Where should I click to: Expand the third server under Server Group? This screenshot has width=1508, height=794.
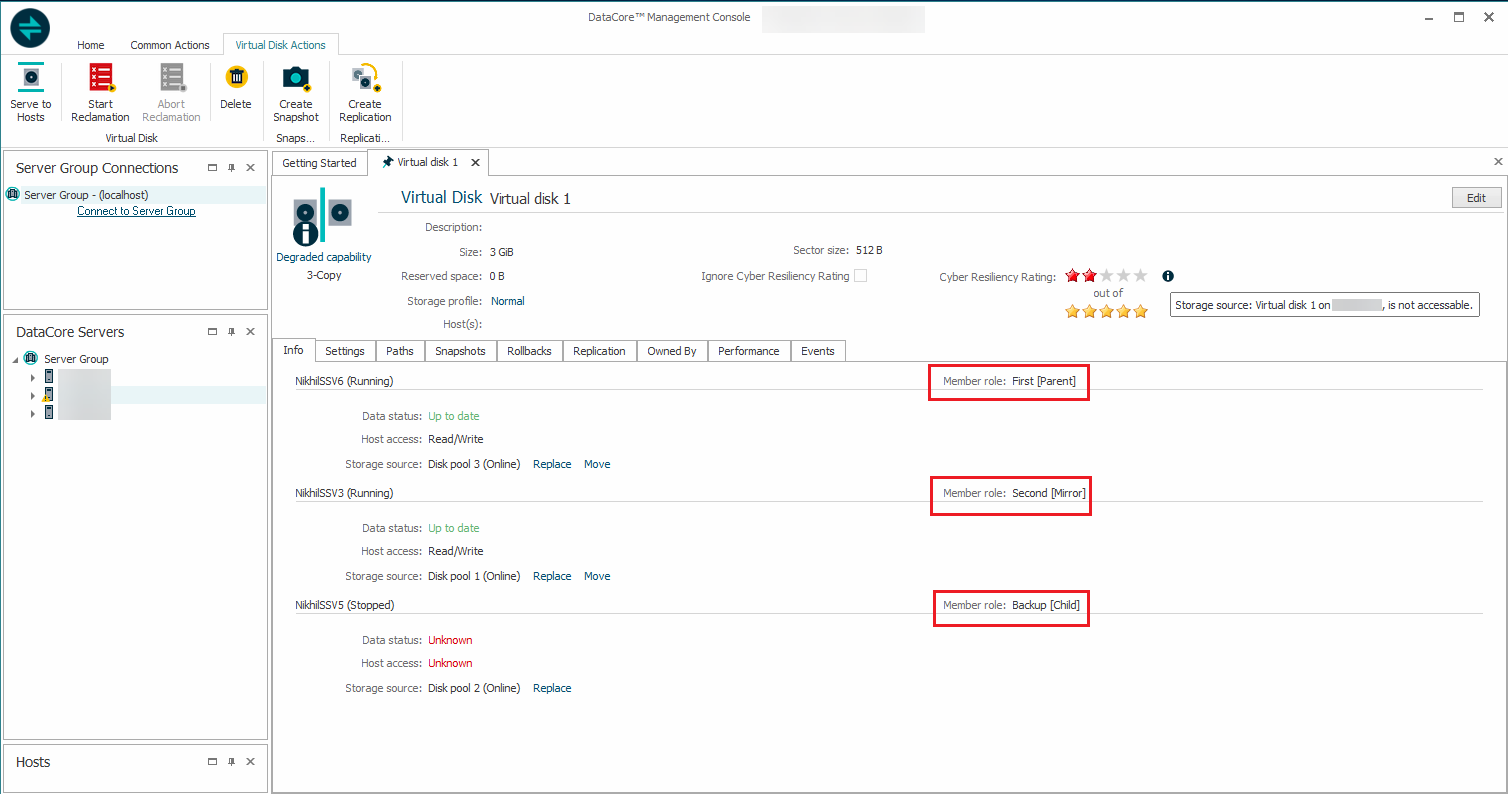(33, 413)
